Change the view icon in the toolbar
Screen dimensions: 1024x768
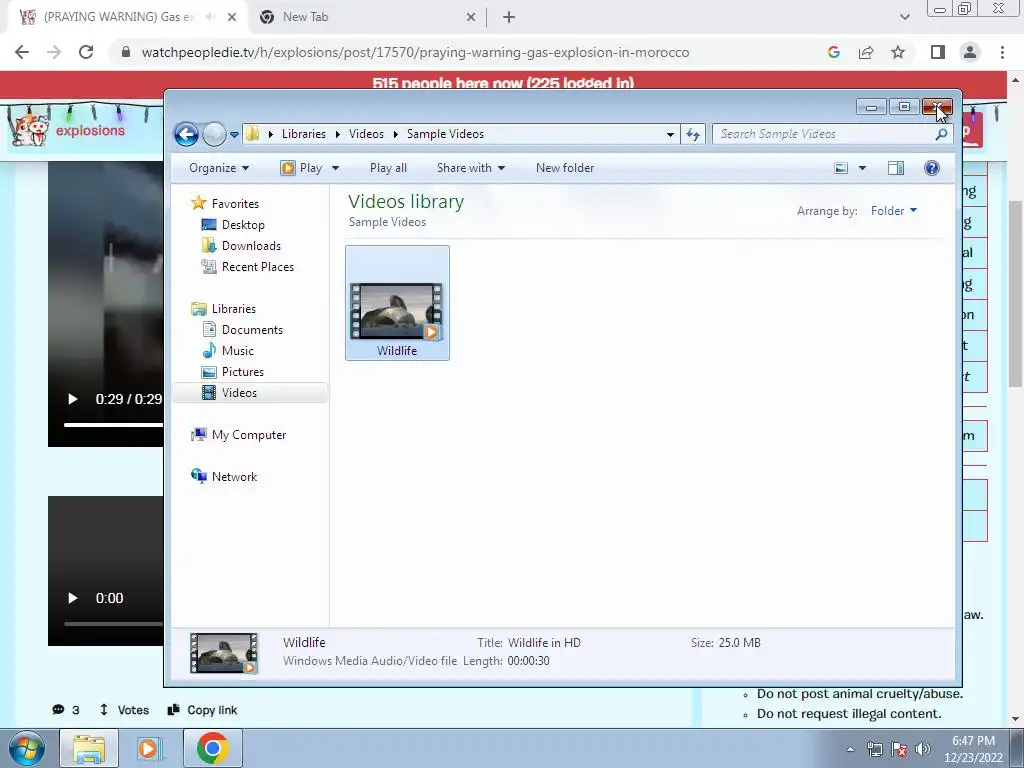(x=841, y=168)
